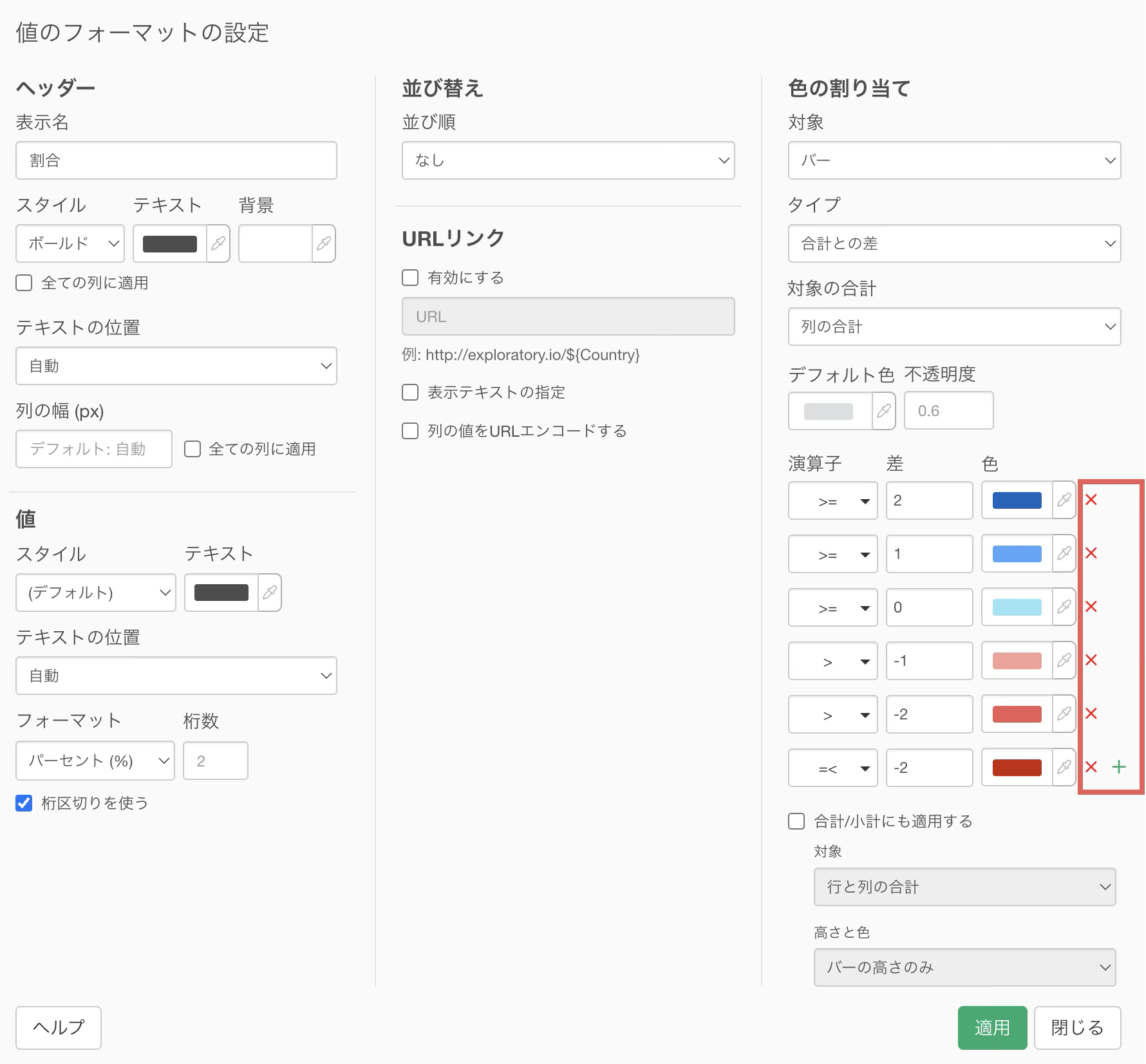Open eyedropper in the =< -2 rule row

tap(1064, 768)
